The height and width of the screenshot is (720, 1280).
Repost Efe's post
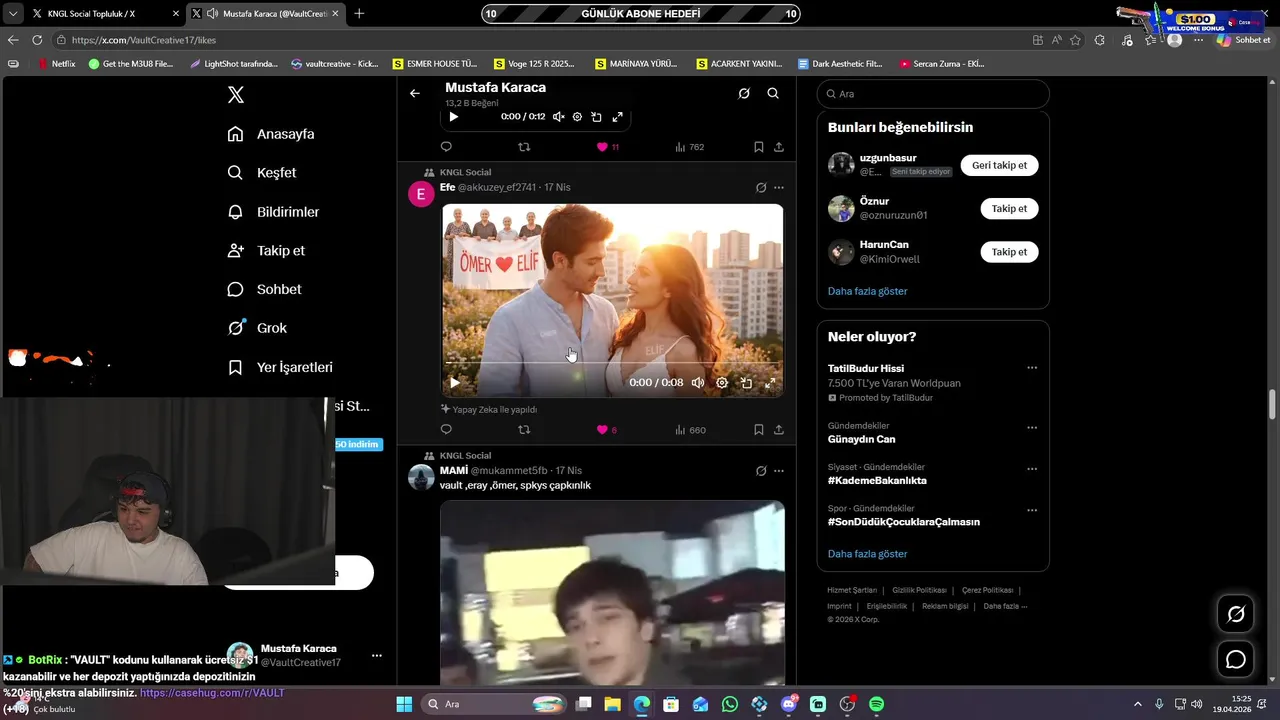pos(524,430)
